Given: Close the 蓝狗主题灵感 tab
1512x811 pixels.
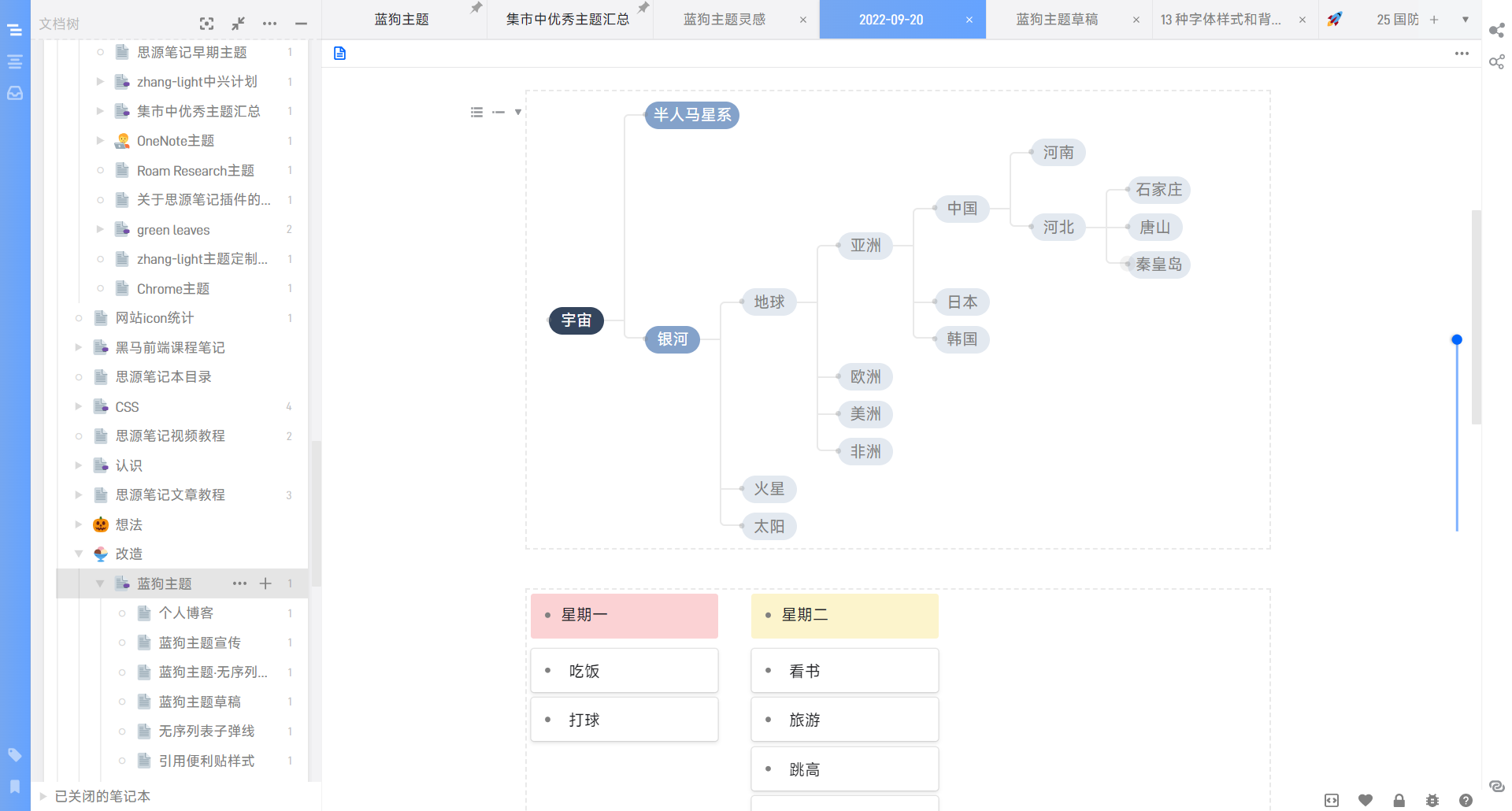Looking at the screenshot, I should tap(802, 20).
